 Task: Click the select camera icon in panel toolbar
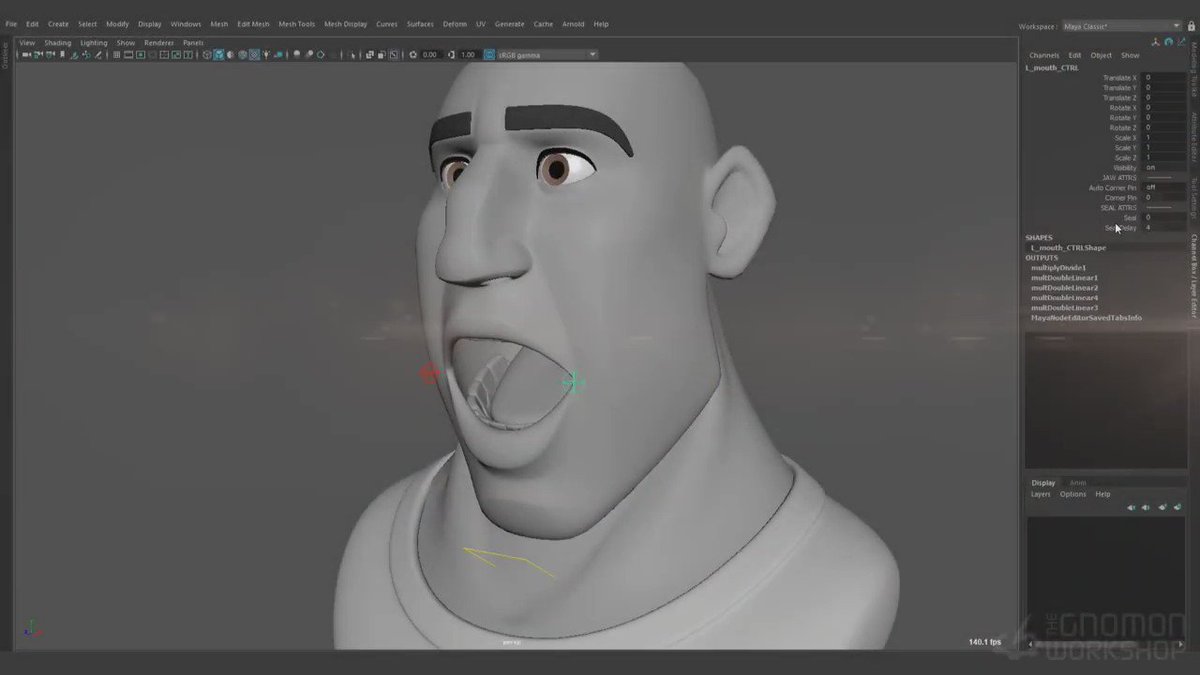[26, 54]
